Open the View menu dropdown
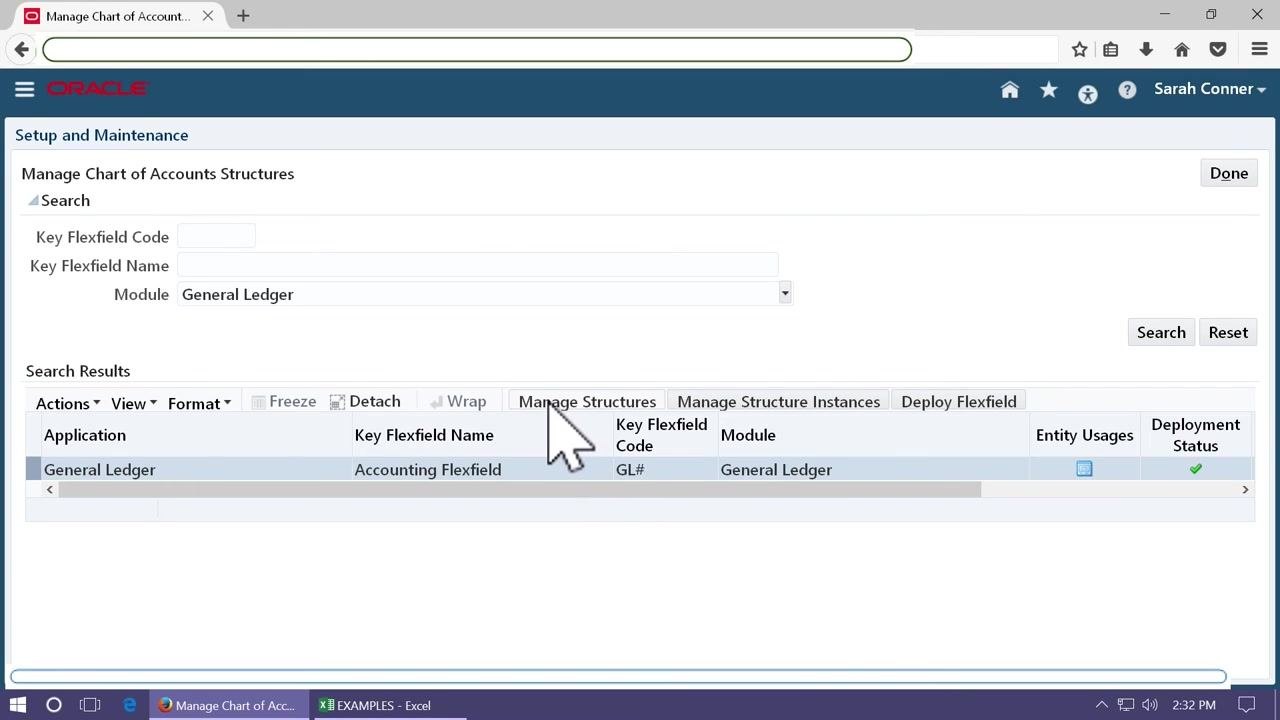 click(134, 403)
